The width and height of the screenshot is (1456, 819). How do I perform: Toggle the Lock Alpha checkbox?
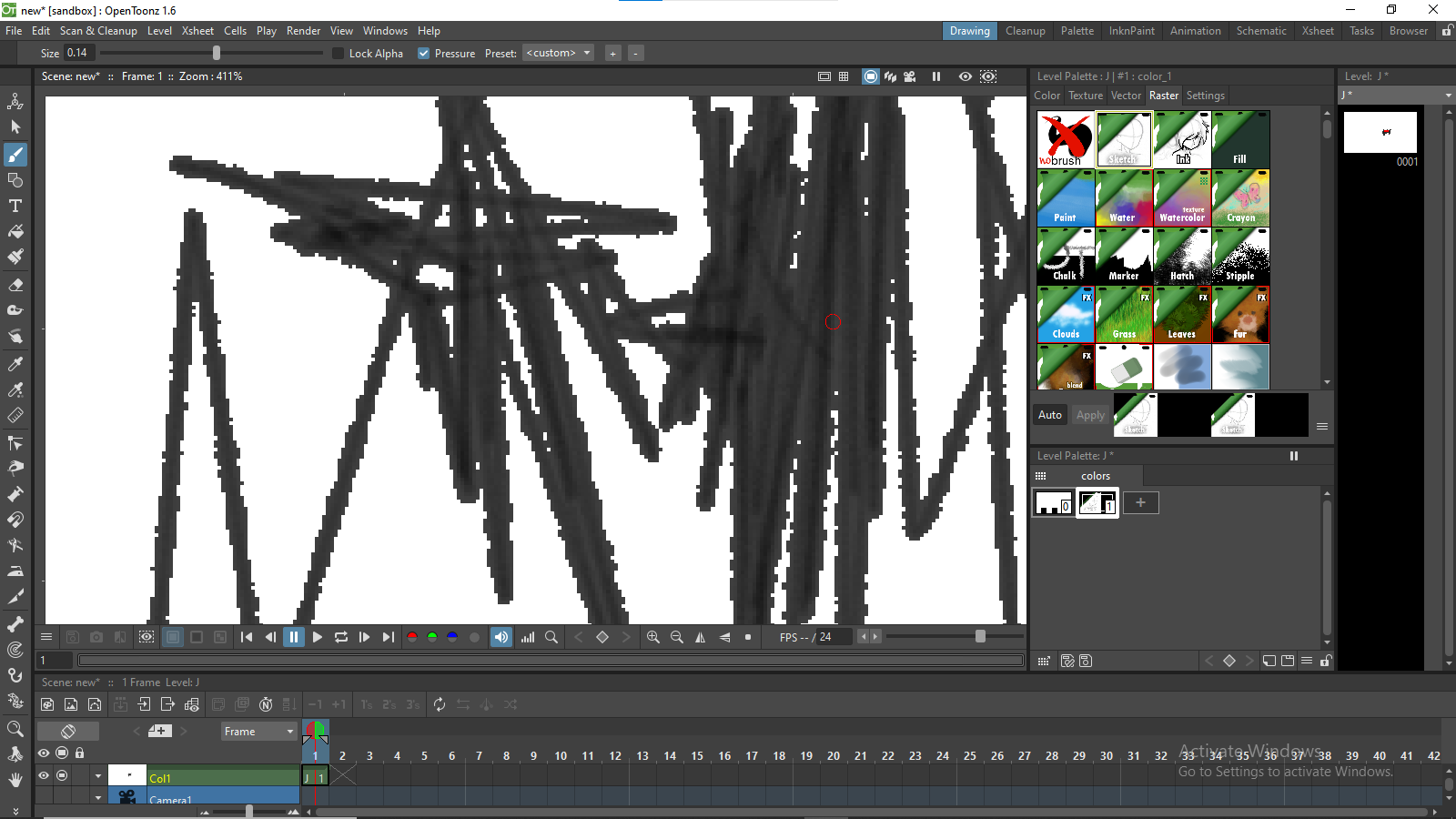pos(339,54)
